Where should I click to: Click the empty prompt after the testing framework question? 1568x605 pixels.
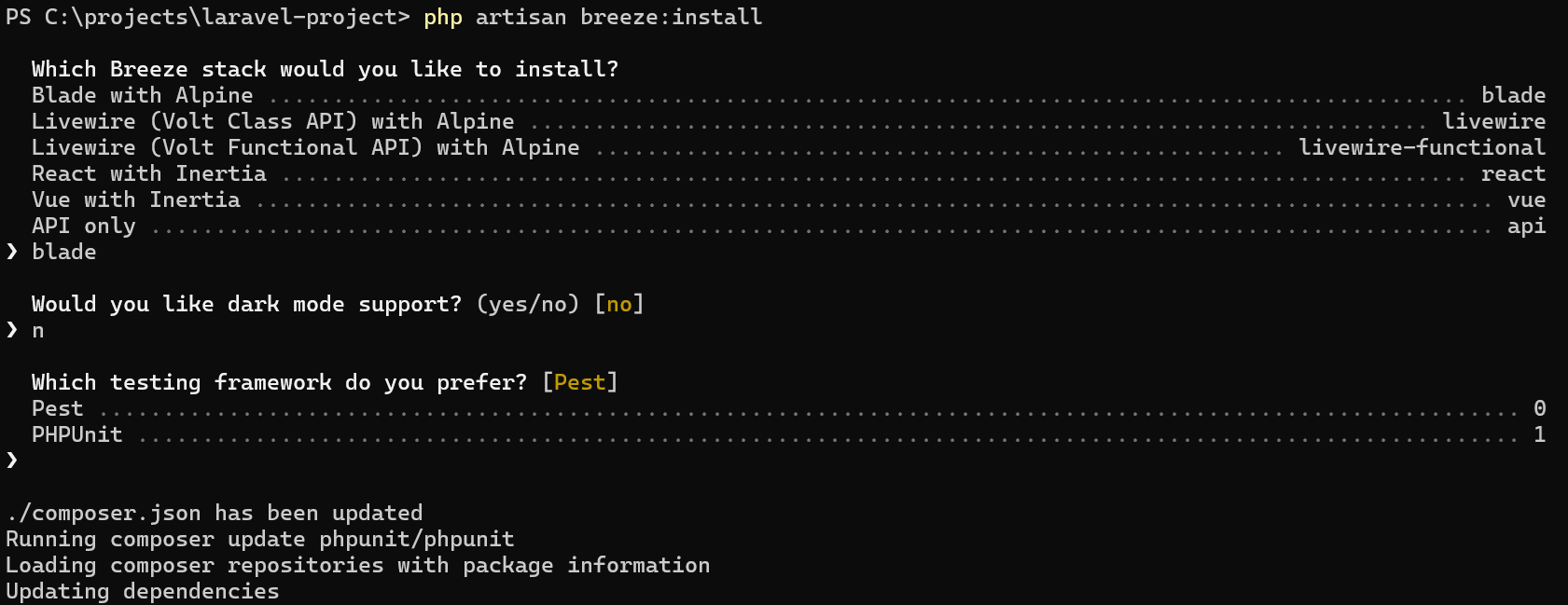(11, 460)
